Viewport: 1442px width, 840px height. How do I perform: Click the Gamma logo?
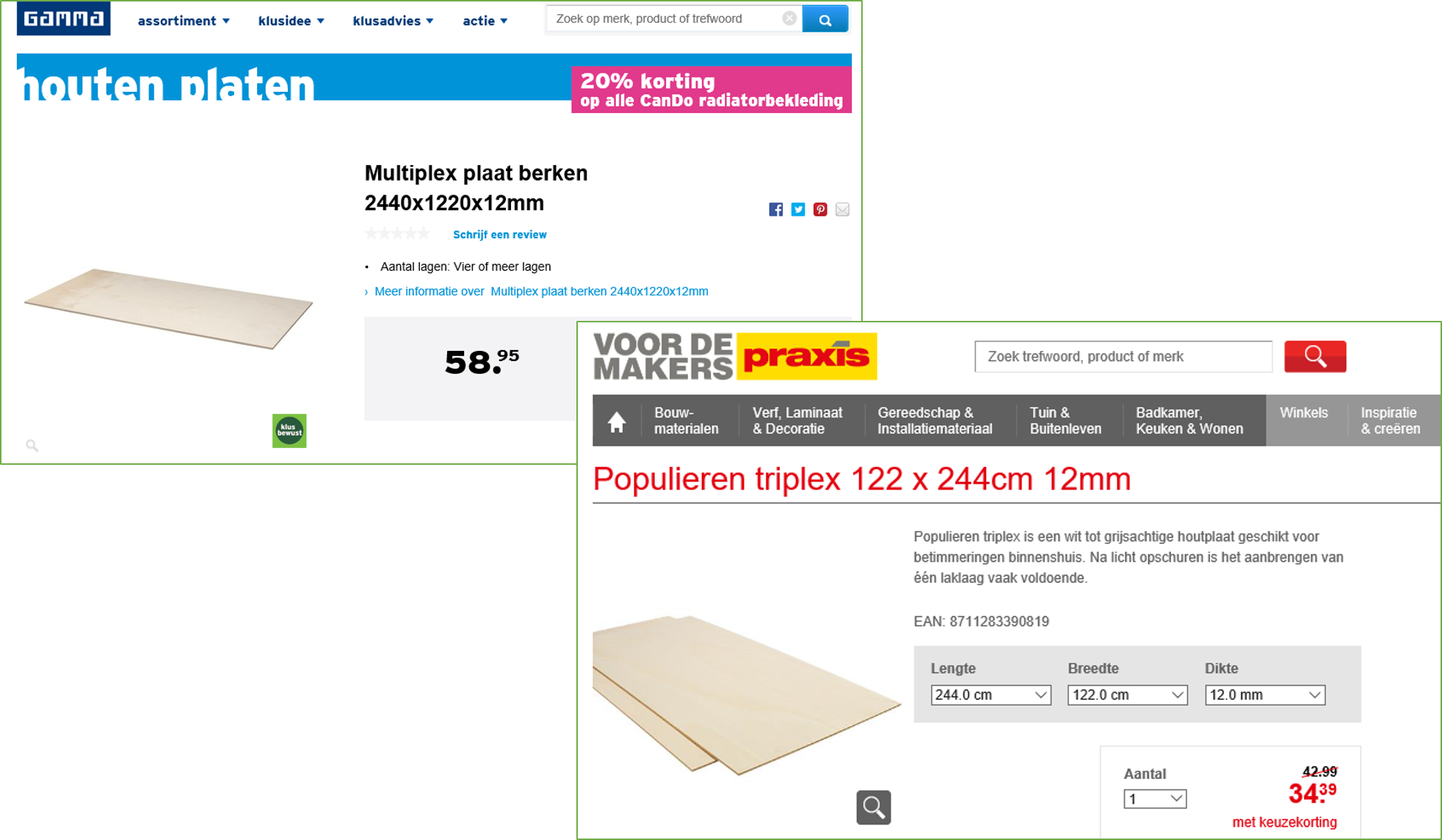(63, 18)
